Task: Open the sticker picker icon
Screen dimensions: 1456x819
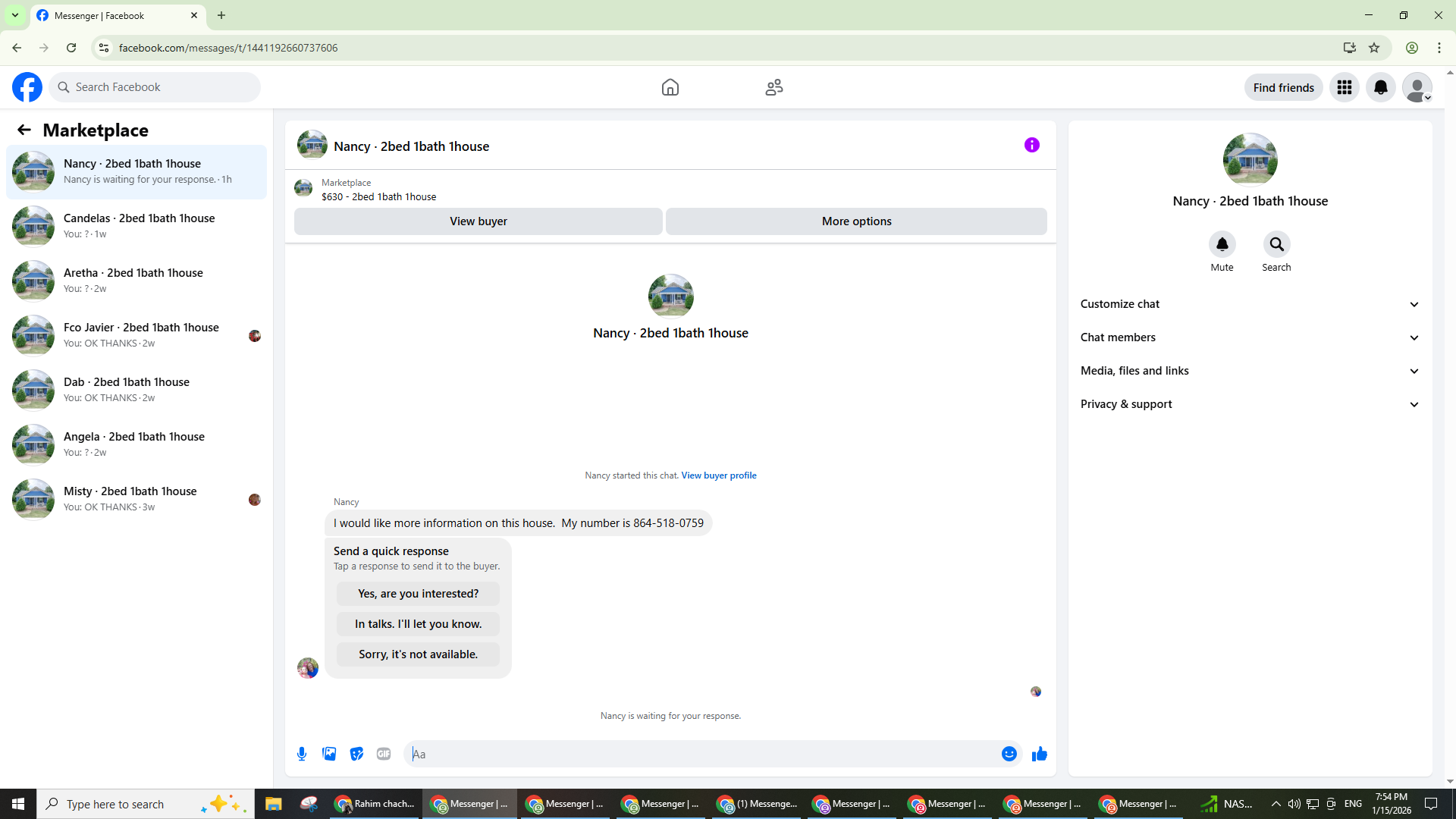Action: (x=356, y=754)
